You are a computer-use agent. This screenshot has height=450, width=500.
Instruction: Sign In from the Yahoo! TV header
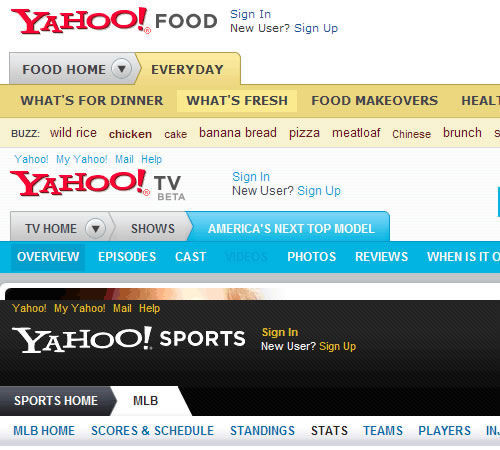(251, 177)
